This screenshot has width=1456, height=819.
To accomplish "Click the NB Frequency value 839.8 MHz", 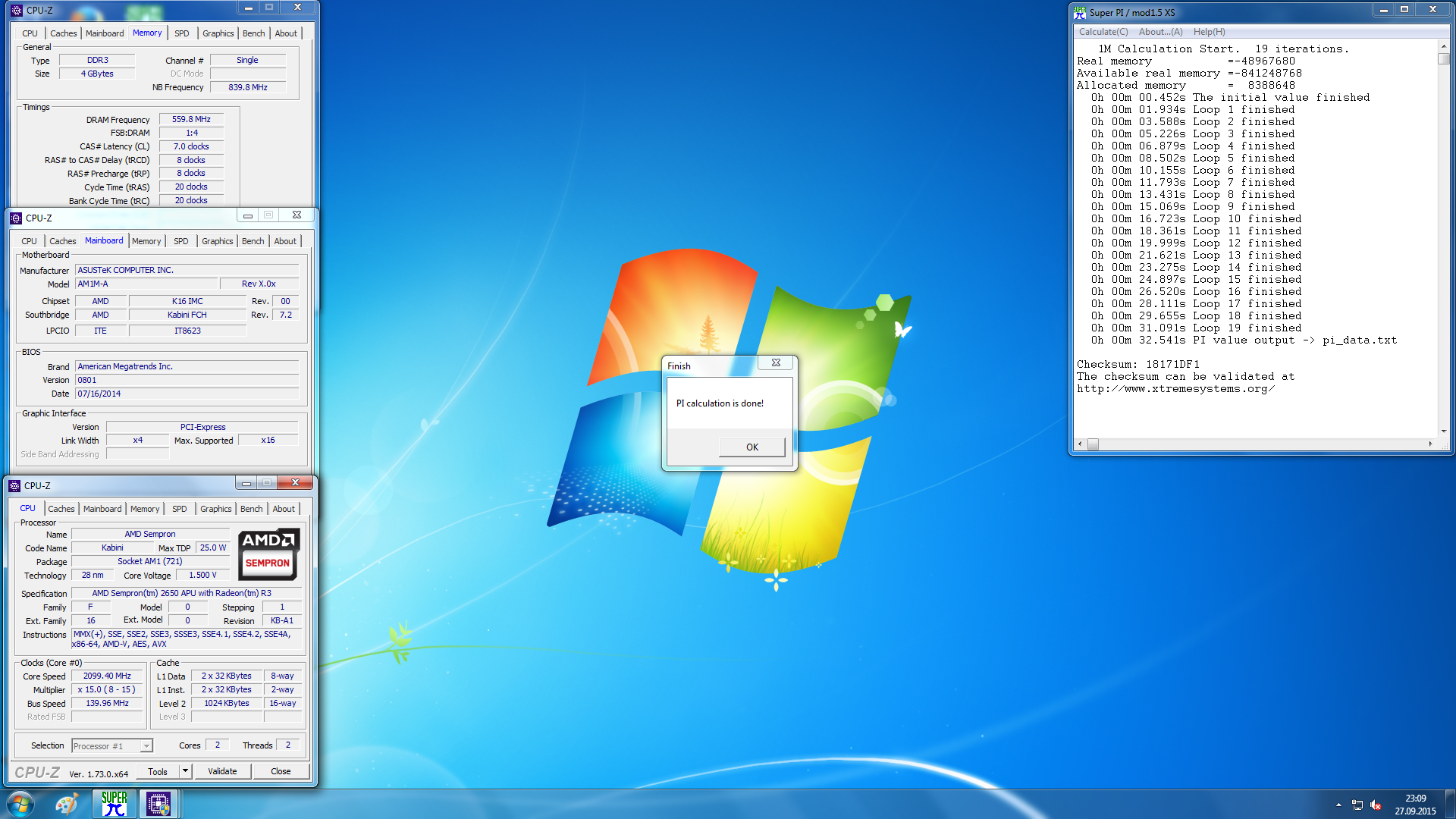I will [248, 87].
